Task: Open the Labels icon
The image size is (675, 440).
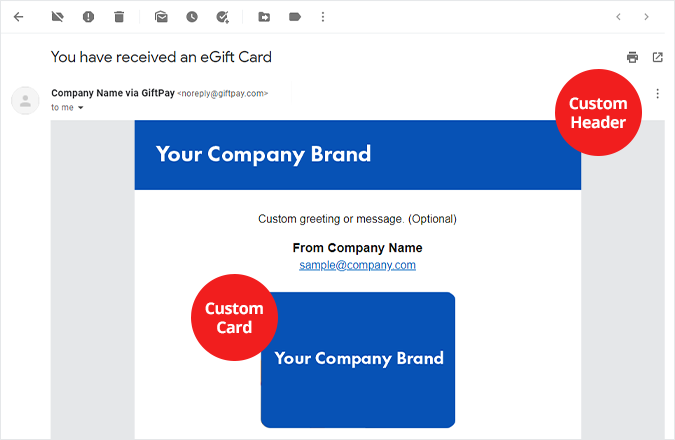Action: 294,17
